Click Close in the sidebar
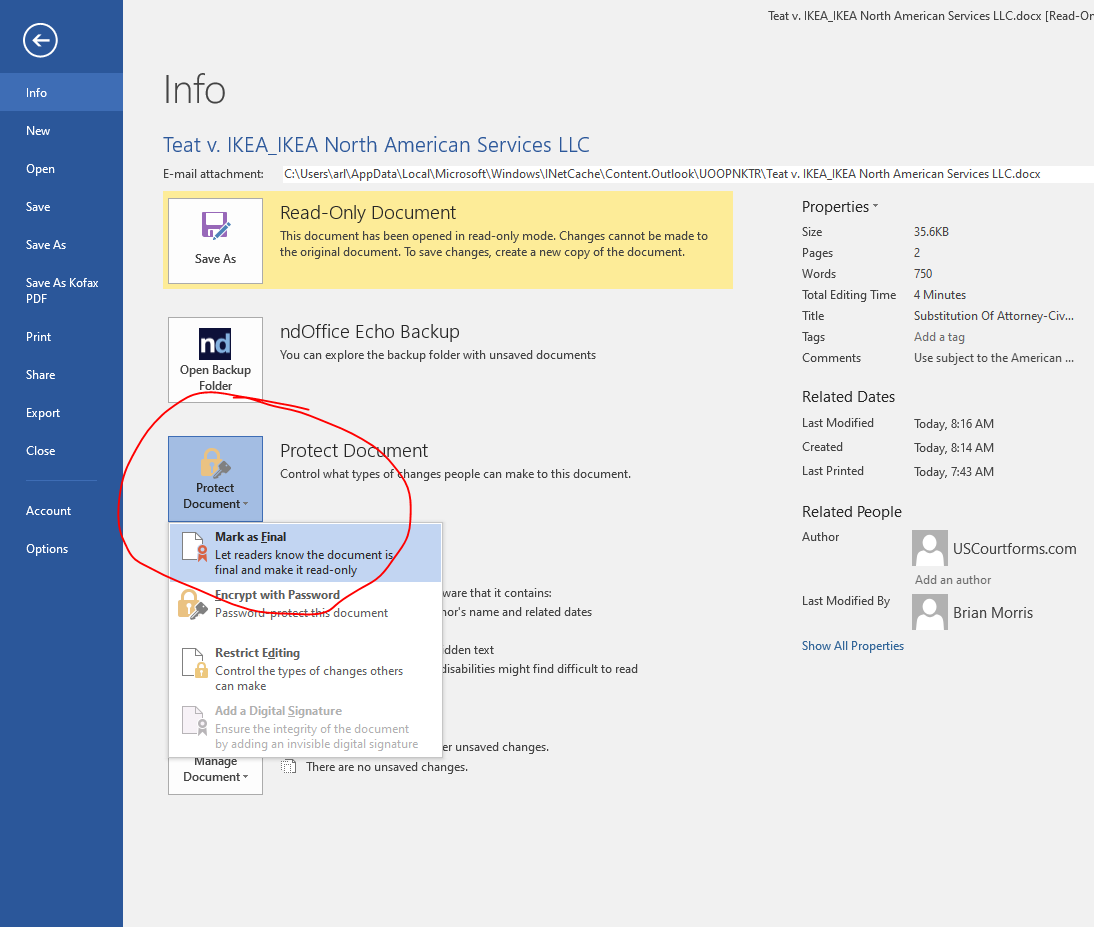 pyautogui.click(x=61, y=451)
